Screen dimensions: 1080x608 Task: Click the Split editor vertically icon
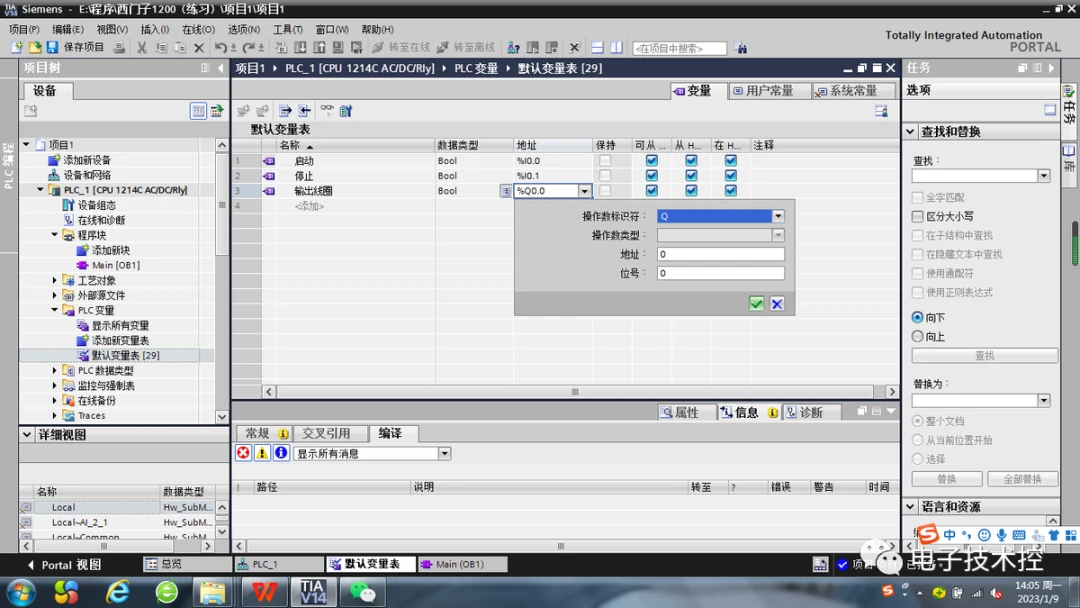point(616,48)
